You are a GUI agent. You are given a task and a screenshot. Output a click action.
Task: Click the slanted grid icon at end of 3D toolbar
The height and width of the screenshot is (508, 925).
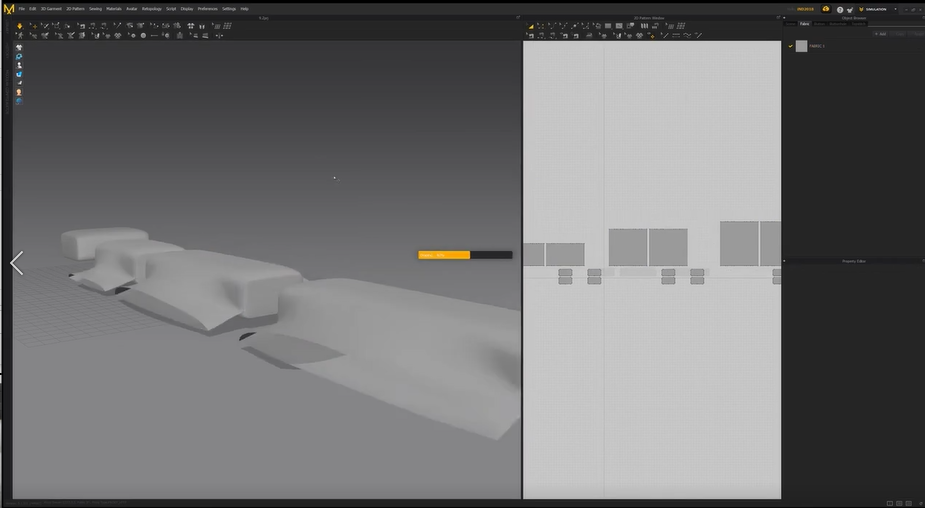(227, 26)
